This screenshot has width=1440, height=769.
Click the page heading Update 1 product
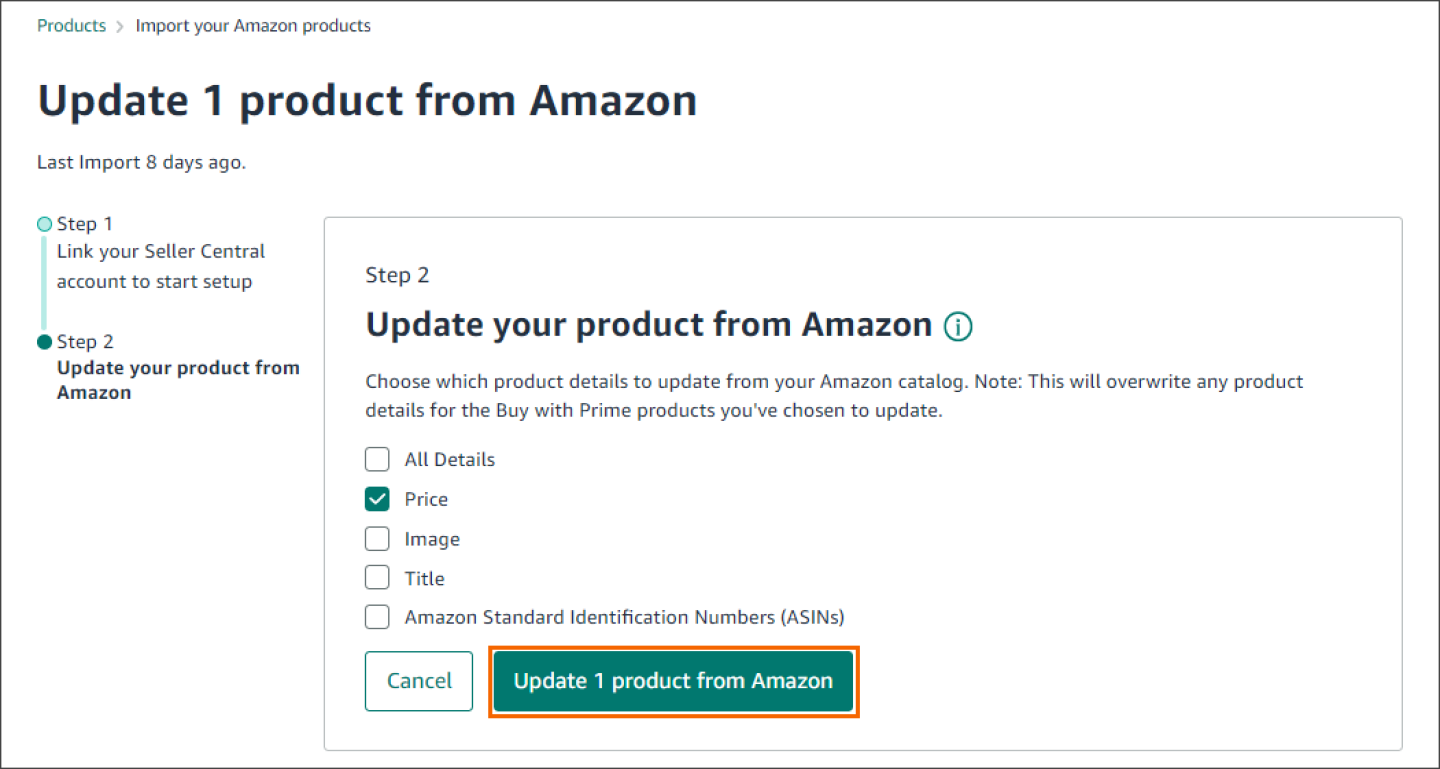tap(367, 100)
